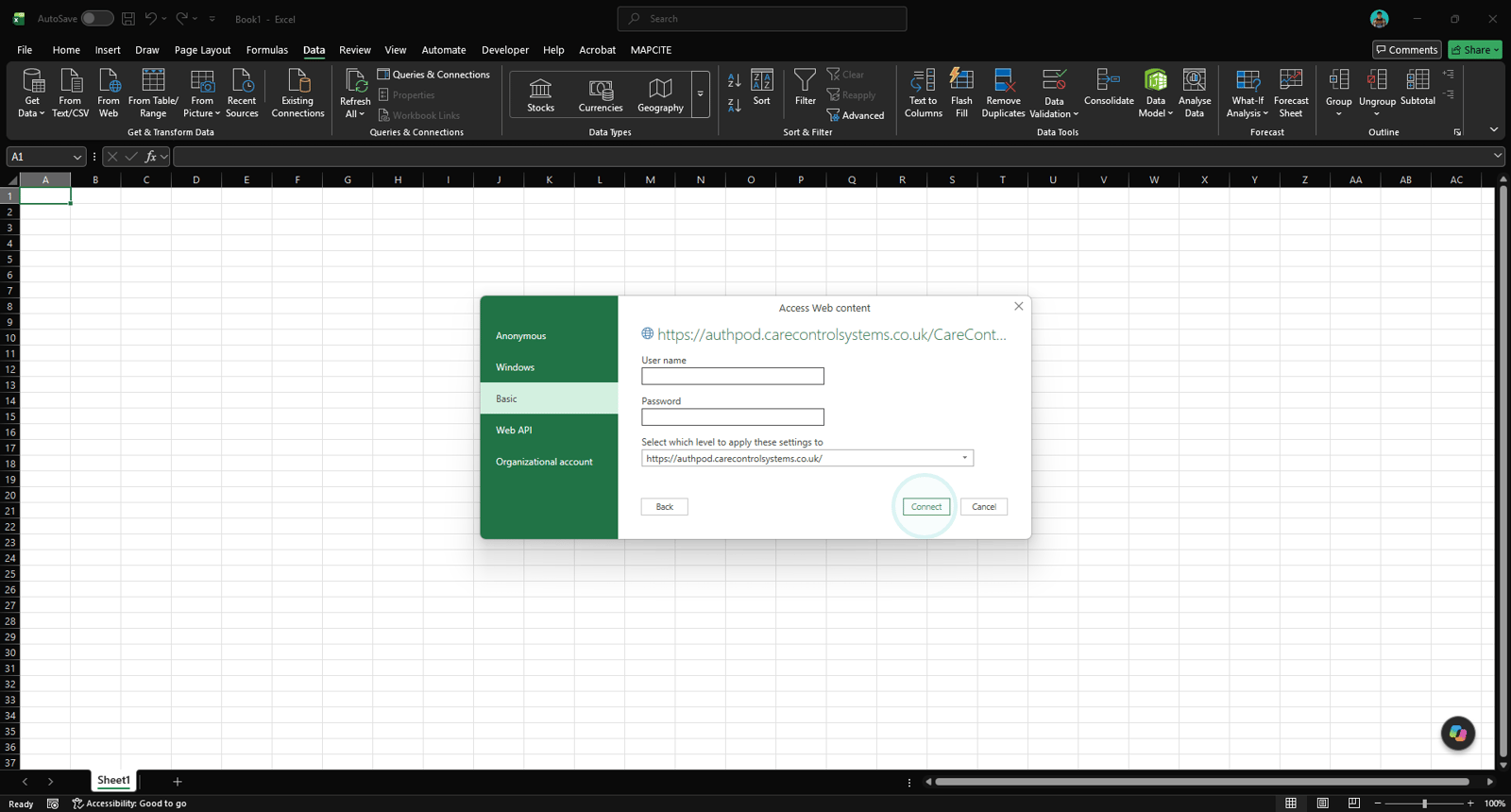Collapse the ribbon chevron
This screenshot has height=812, width=1511.
(1494, 129)
